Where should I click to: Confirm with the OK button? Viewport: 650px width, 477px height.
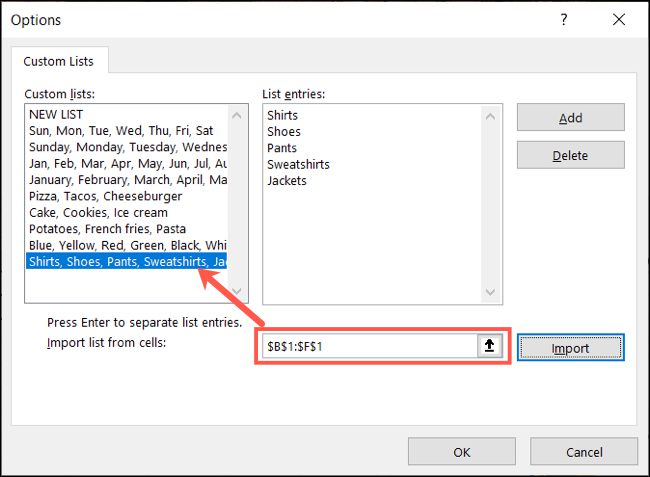tap(461, 451)
